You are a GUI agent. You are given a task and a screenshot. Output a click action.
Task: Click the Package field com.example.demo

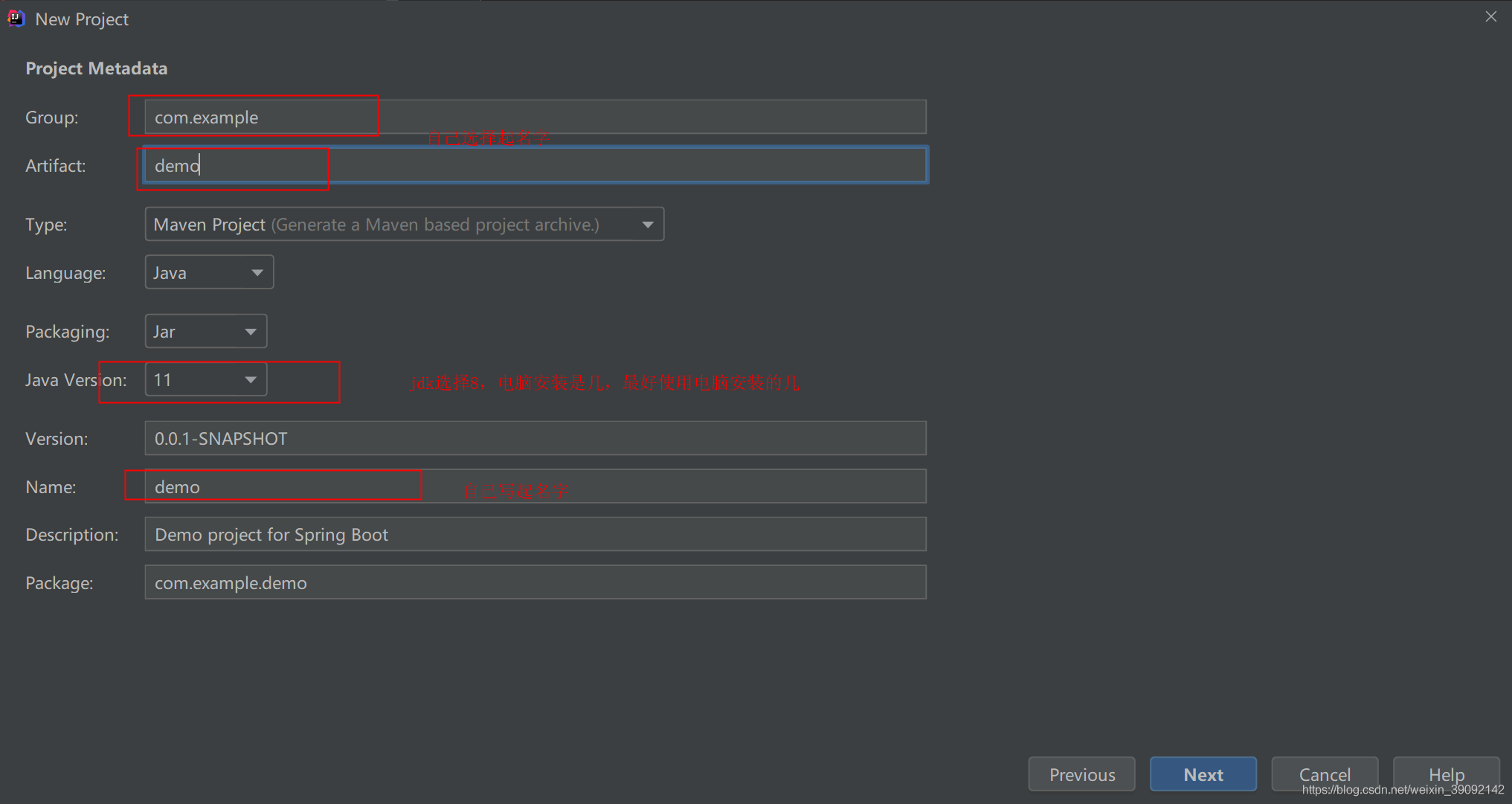click(535, 582)
